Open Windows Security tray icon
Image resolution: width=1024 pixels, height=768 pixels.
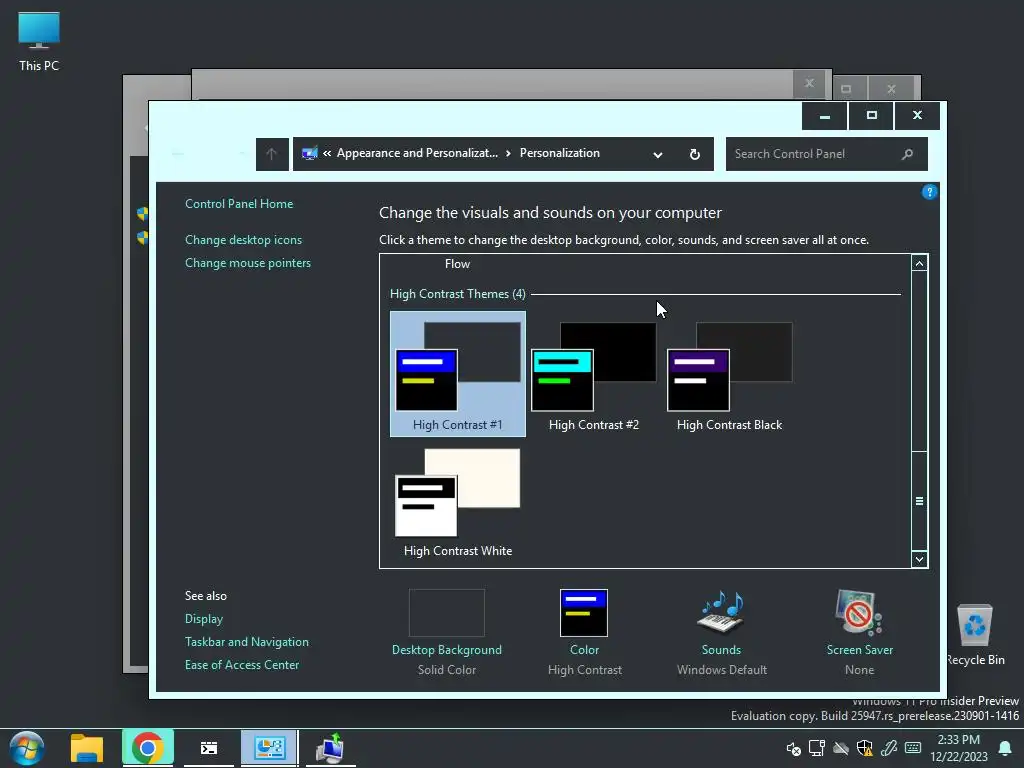(865, 748)
